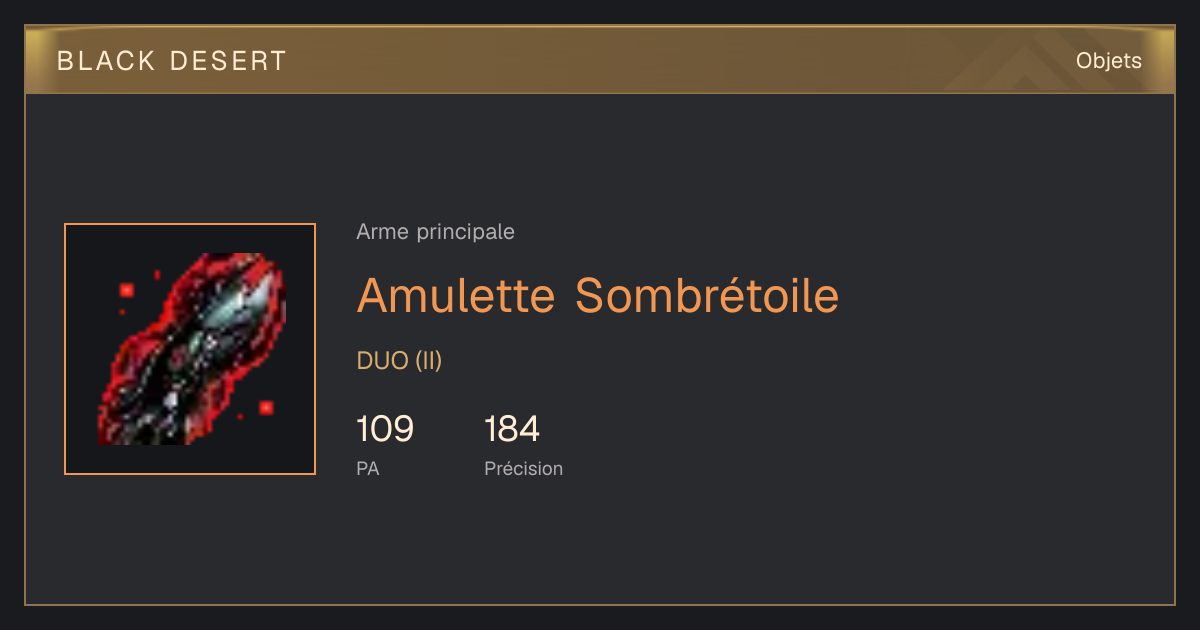The height and width of the screenshot is (630, 1200).
Task: Click the gold border line under header
Action: [600, 93]
